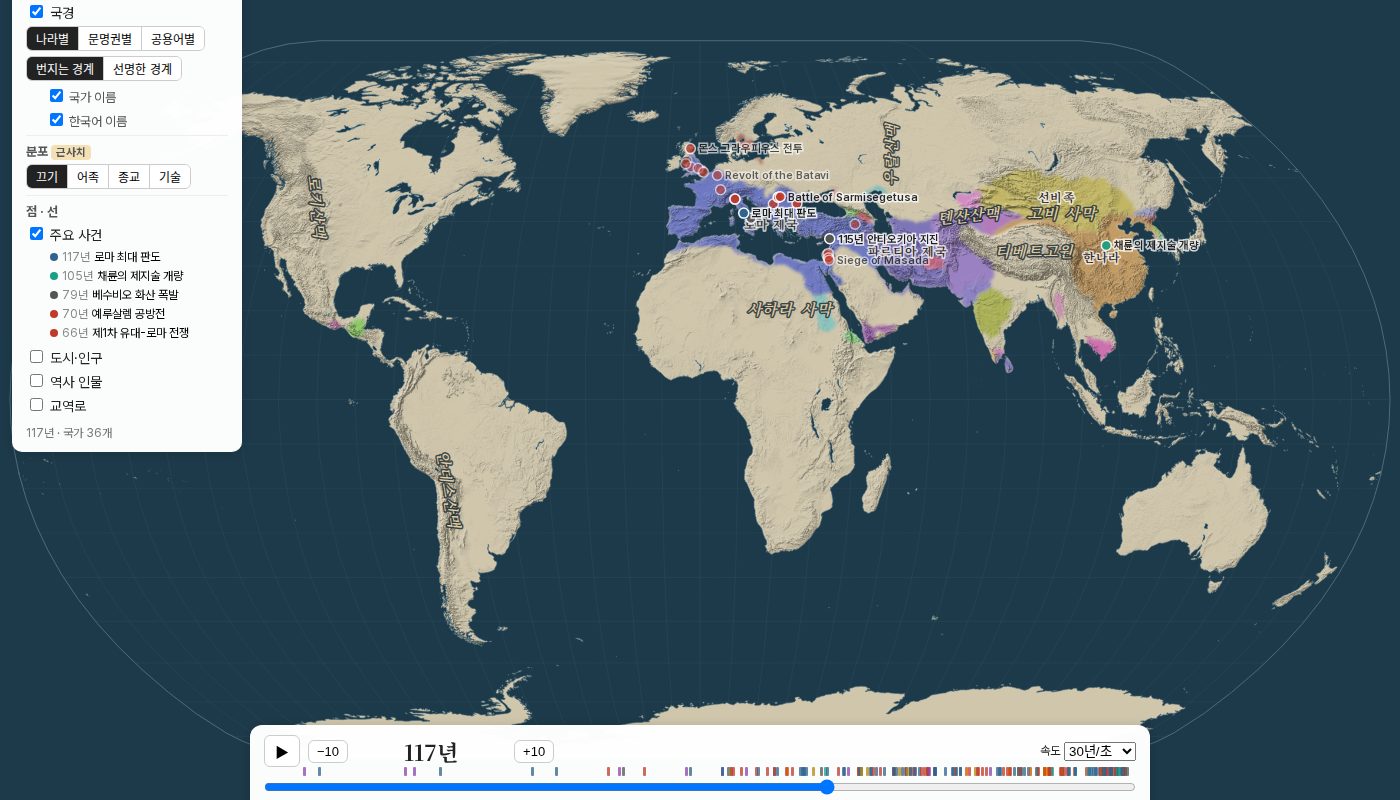The image size is (1400, 800).
Task: Click the 115년 안티오키아 지진 map marker
Action: click(x=829, y=239)
